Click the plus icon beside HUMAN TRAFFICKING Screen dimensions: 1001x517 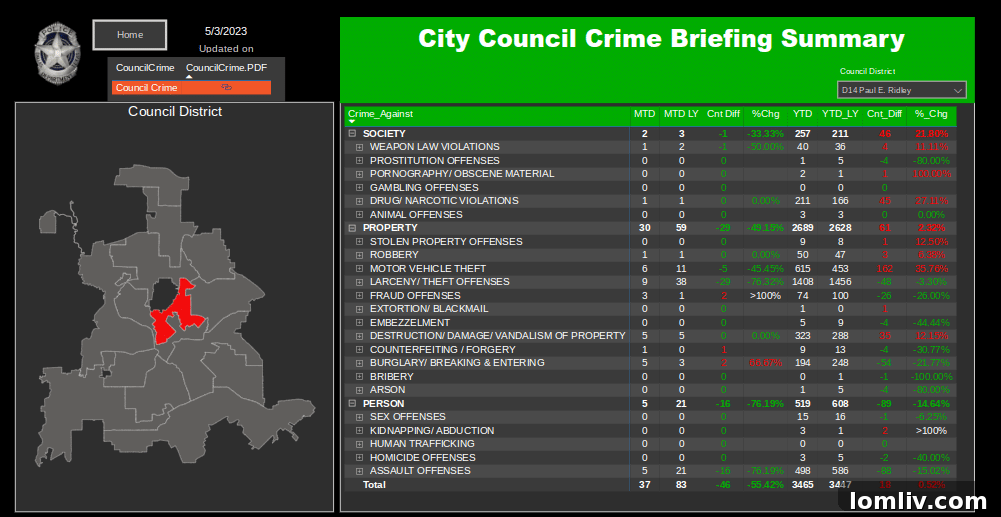click(x=360, y=444)
